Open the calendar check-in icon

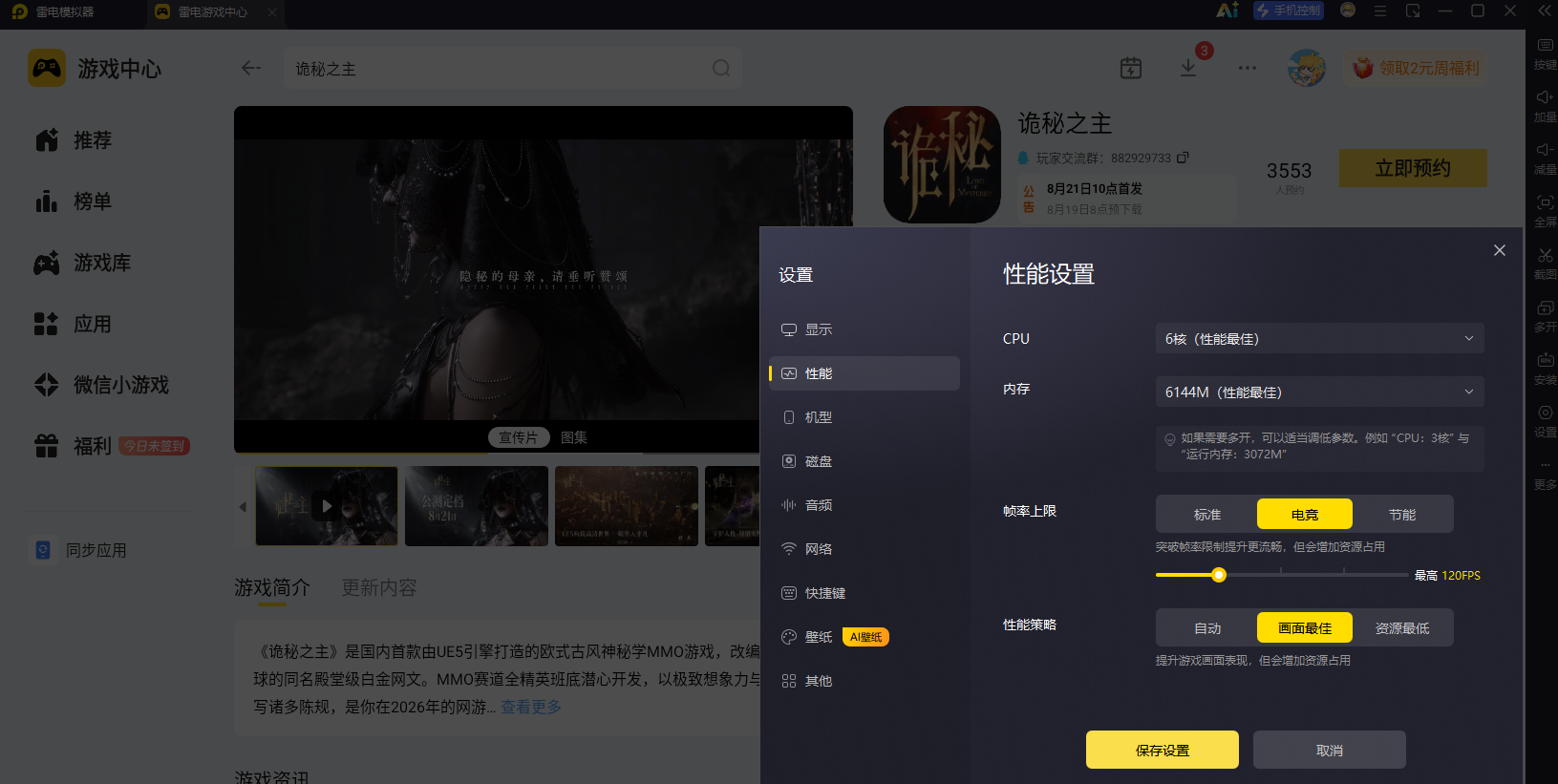[x=1131, y=68]
